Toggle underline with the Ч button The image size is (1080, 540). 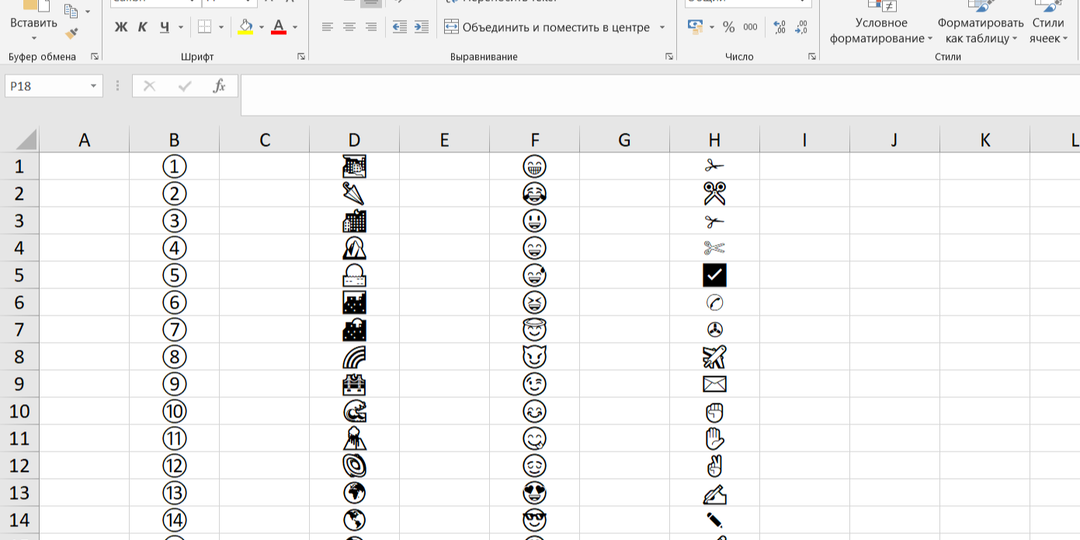tap(165, 27)
